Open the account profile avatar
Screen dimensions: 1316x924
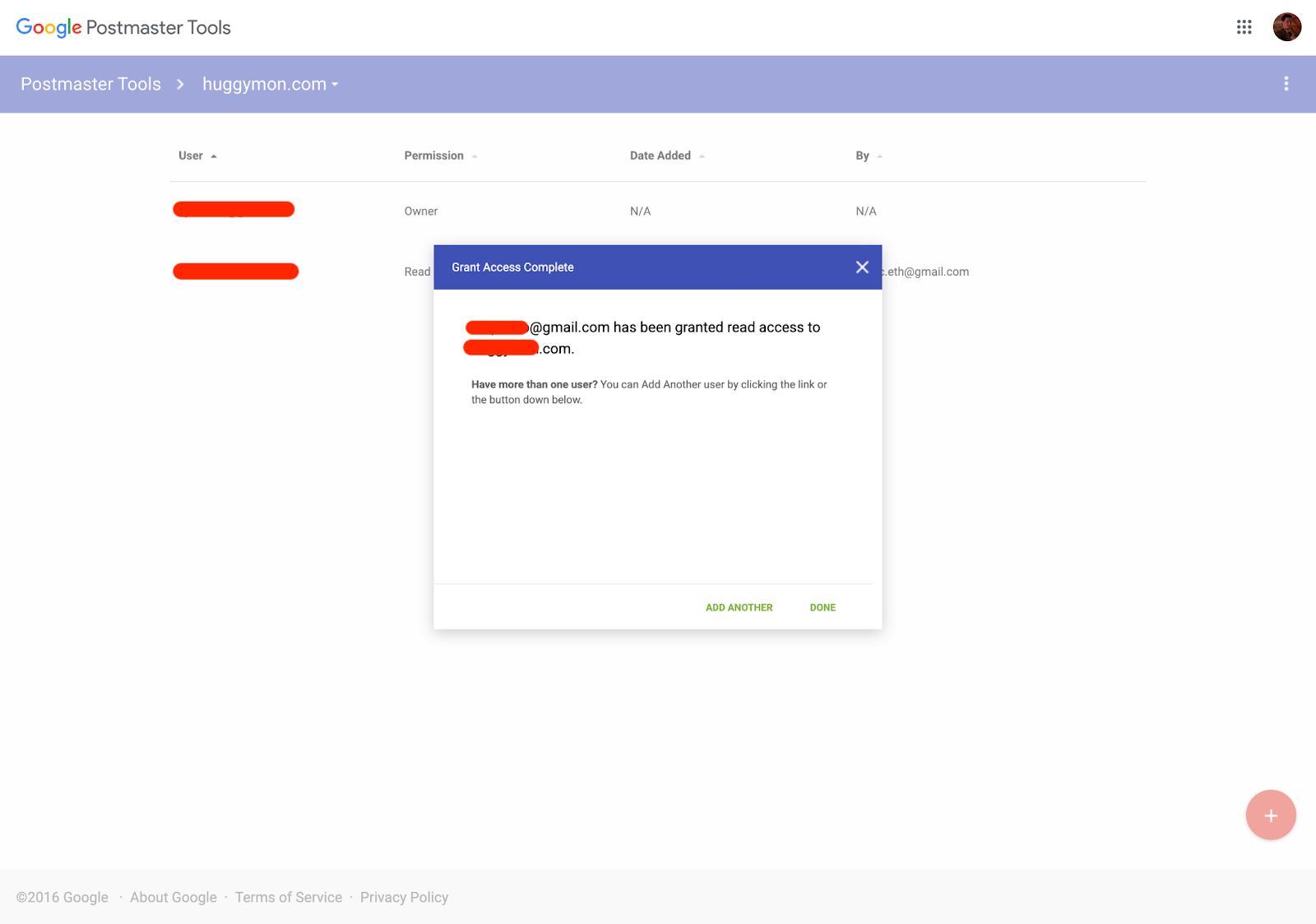pos(1286,27)
